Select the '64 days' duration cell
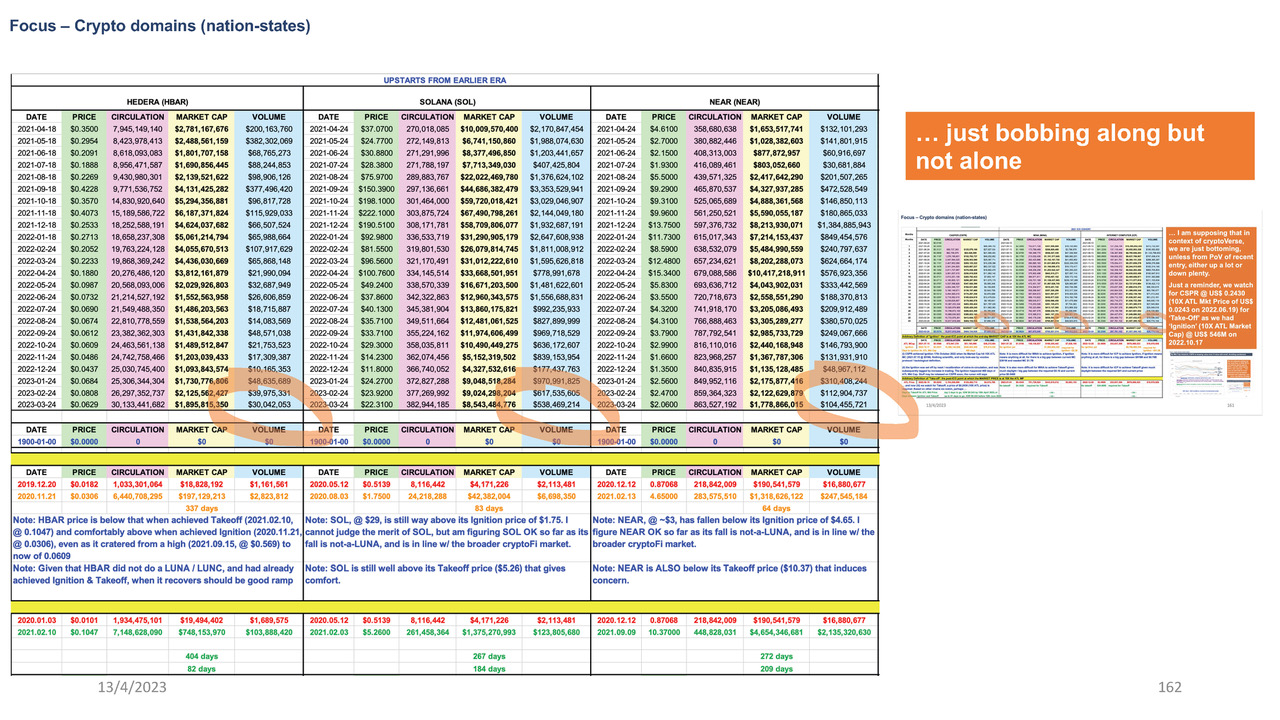1280x720 pixels. [x=776, y=507]
